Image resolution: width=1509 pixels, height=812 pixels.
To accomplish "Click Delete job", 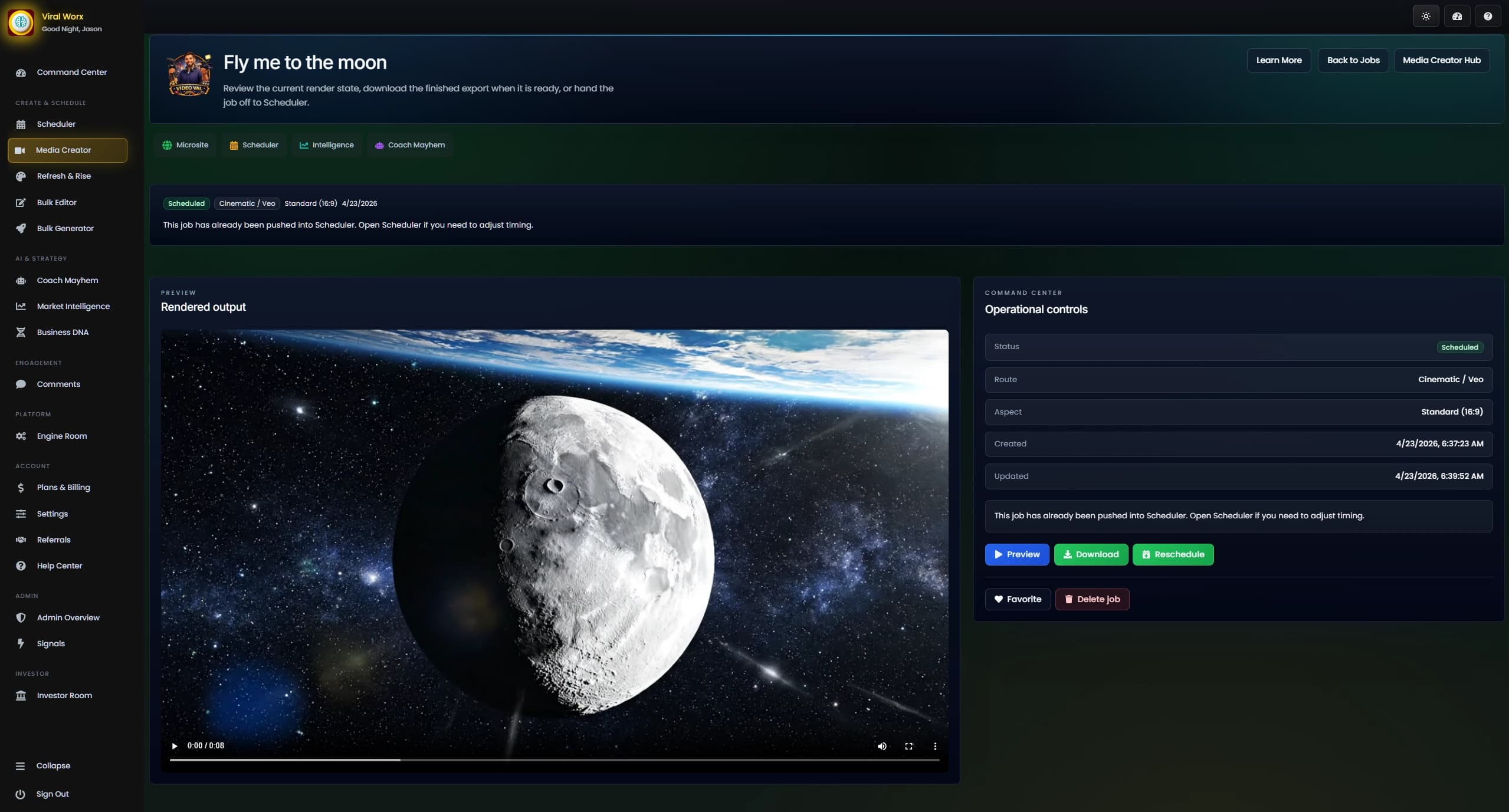I will (x=1092, y=600).
